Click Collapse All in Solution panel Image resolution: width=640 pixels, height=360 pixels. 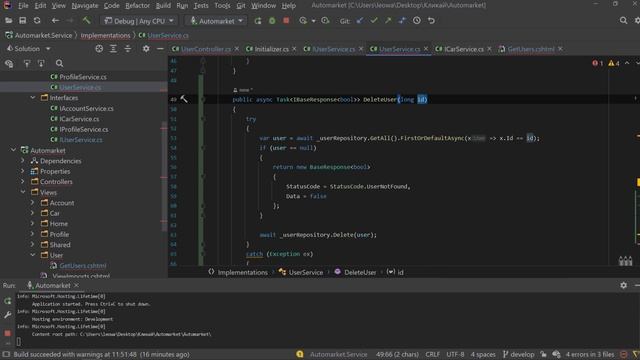[128, 49]
